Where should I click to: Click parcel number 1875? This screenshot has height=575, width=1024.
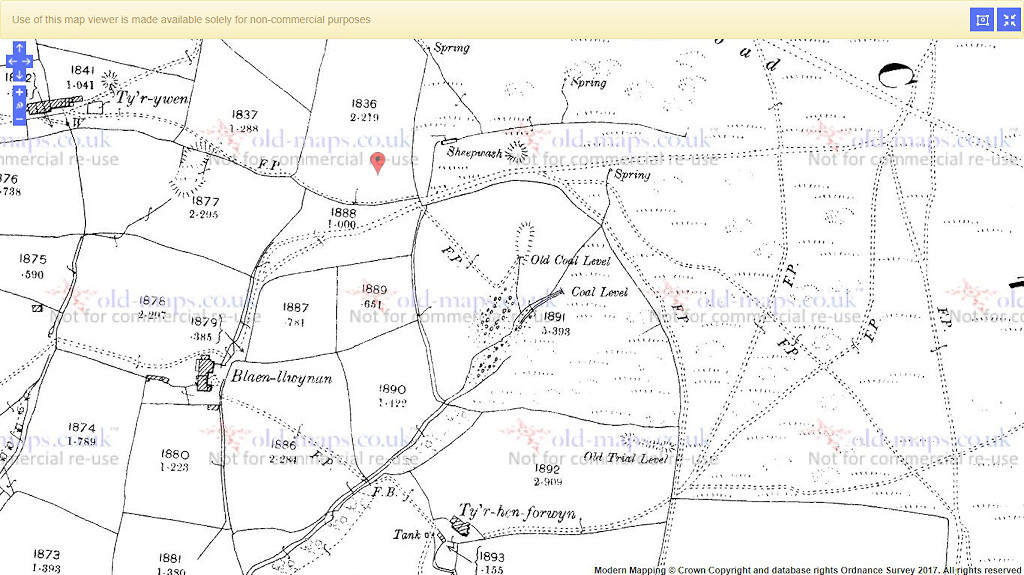(33, 259)
